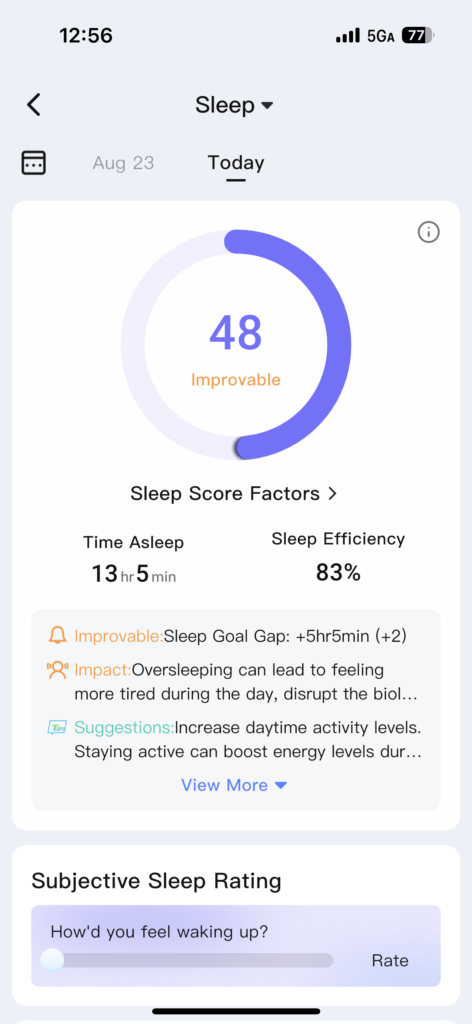
Task: Select the Today tab
Action: point(236,163)
